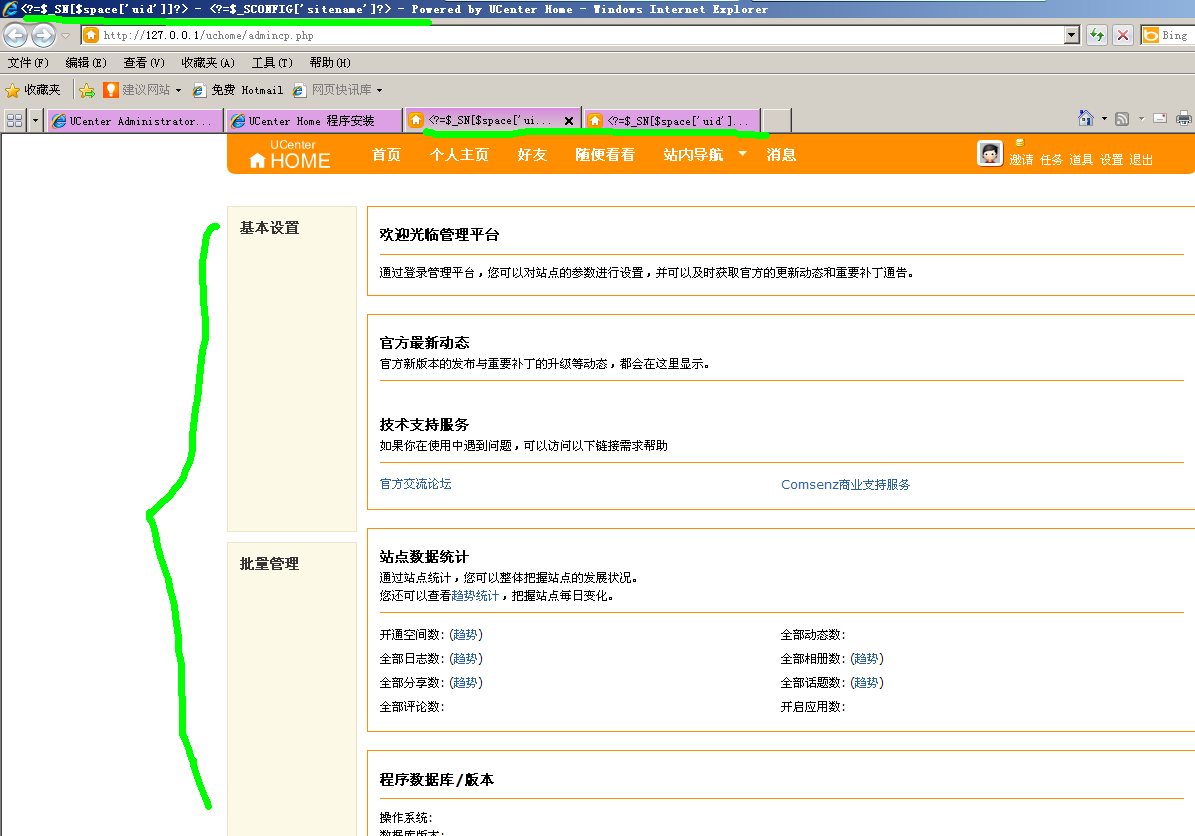Click the browser Forward arrow button
The width and height of the screenshot is (1195, 836).
pyautogui.click(x=43, y=35)
